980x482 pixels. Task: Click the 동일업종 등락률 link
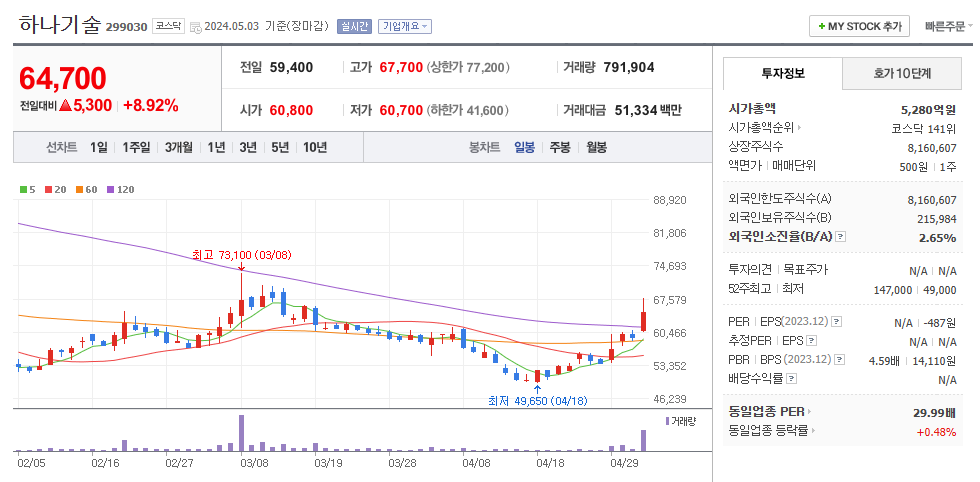pos(768,431)
